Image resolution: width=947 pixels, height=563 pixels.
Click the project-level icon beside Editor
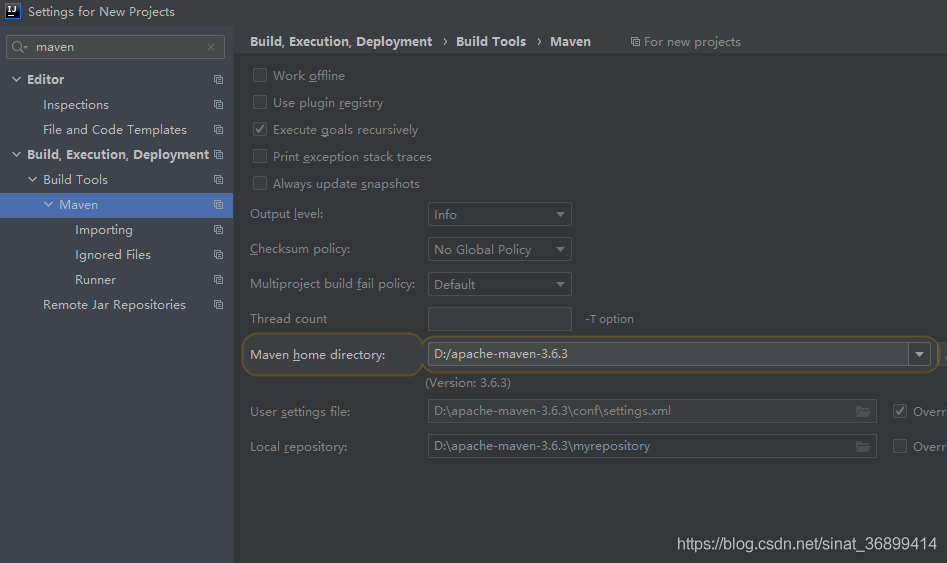[x=219, y=80]
